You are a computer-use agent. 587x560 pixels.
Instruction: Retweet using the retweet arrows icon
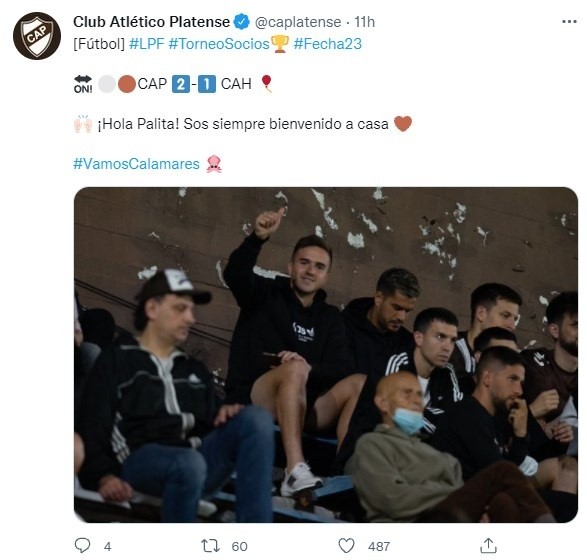point(211,546)
